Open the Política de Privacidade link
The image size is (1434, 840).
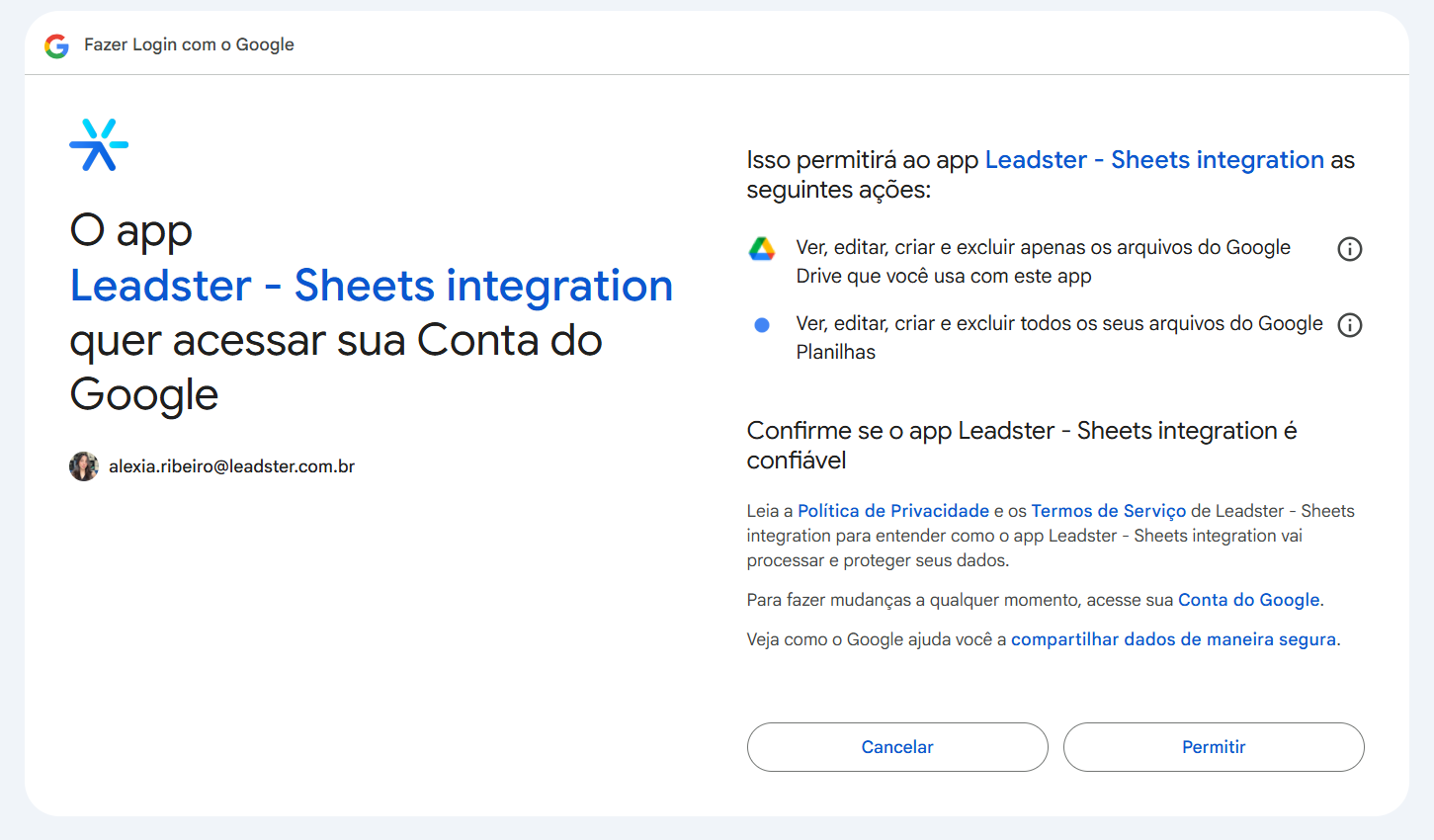[x=893, y=511]
